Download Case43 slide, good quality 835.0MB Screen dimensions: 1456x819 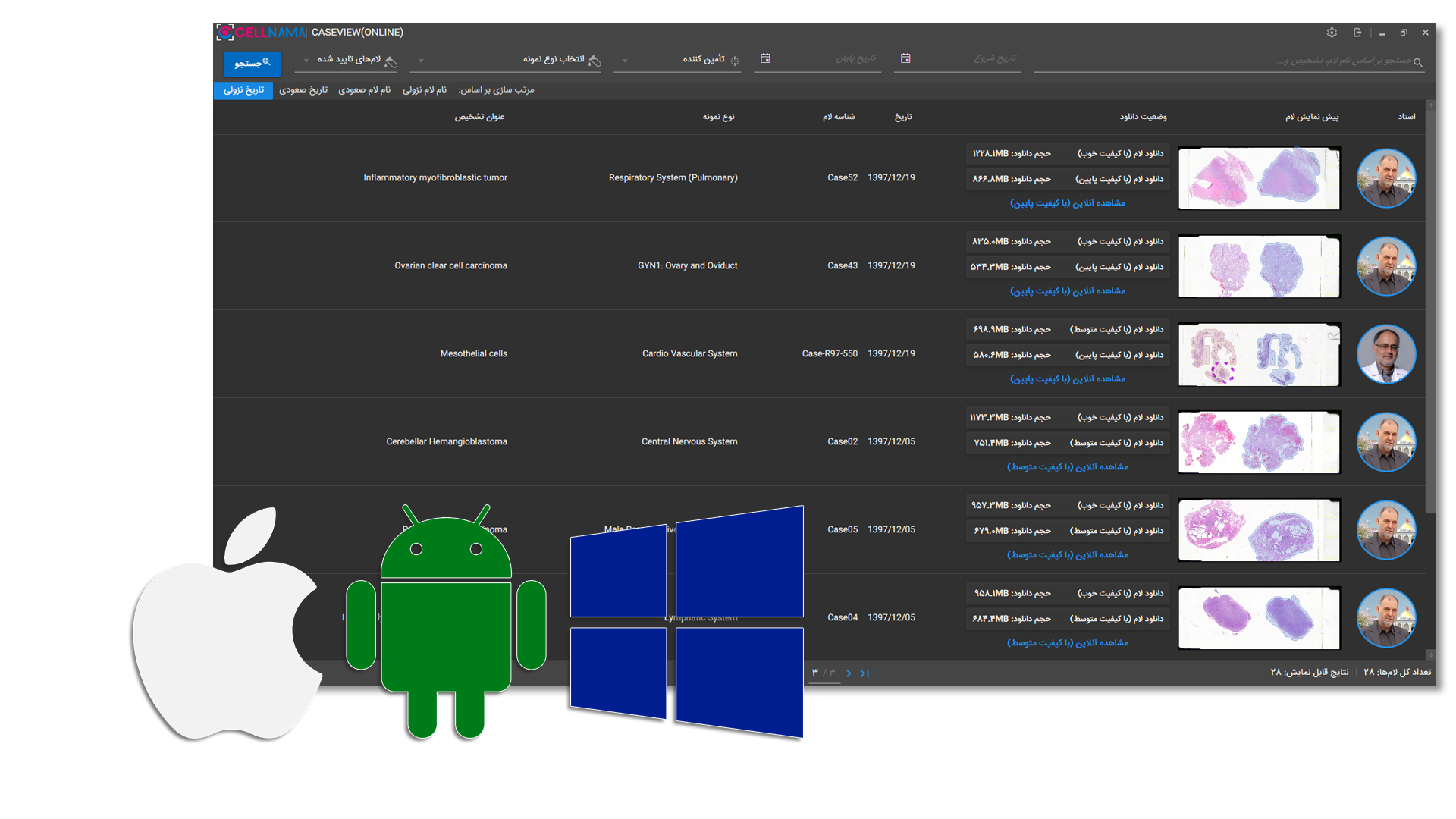pos(1067,242)
